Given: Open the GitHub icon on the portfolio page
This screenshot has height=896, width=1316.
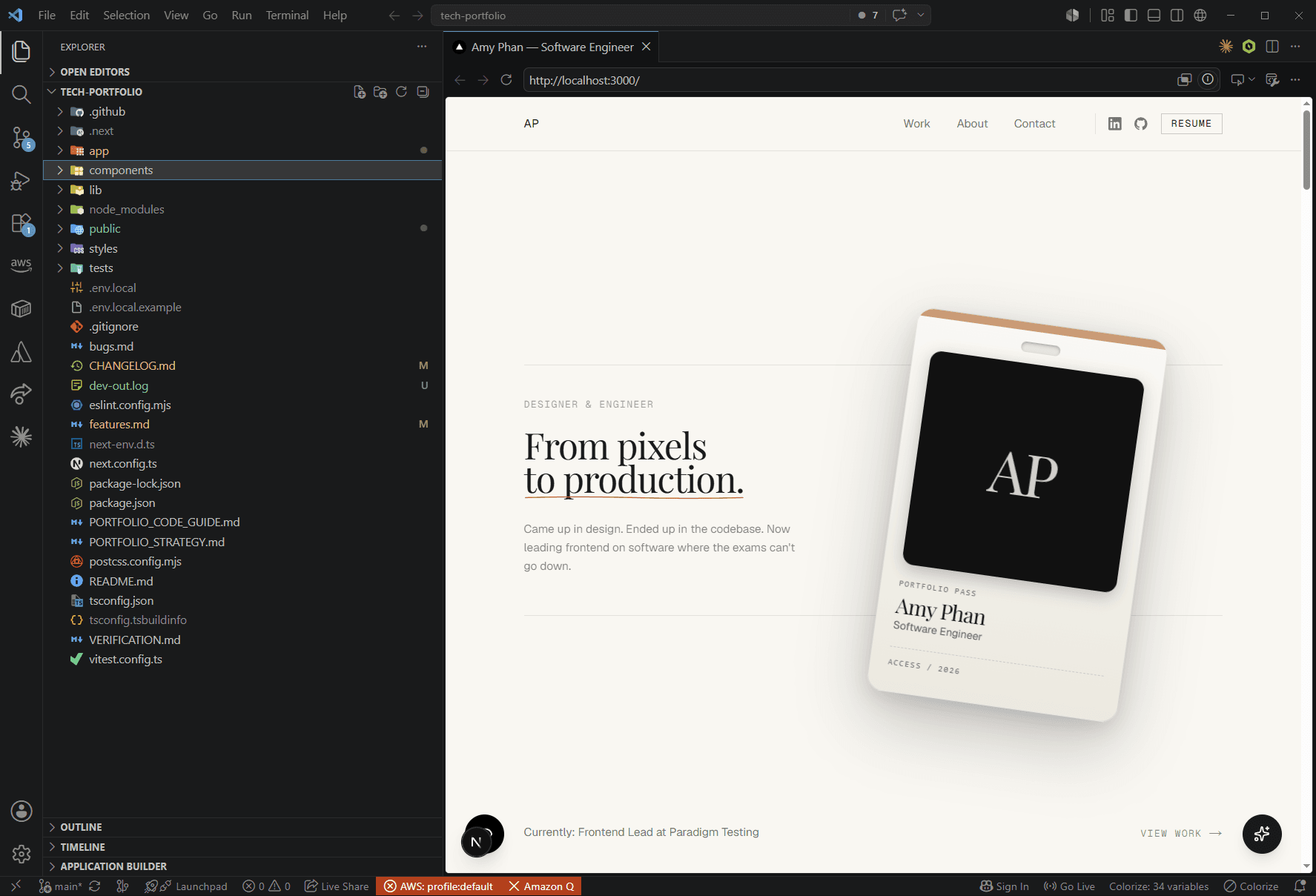Looking at the screenshot, I should pos(1140,124).
